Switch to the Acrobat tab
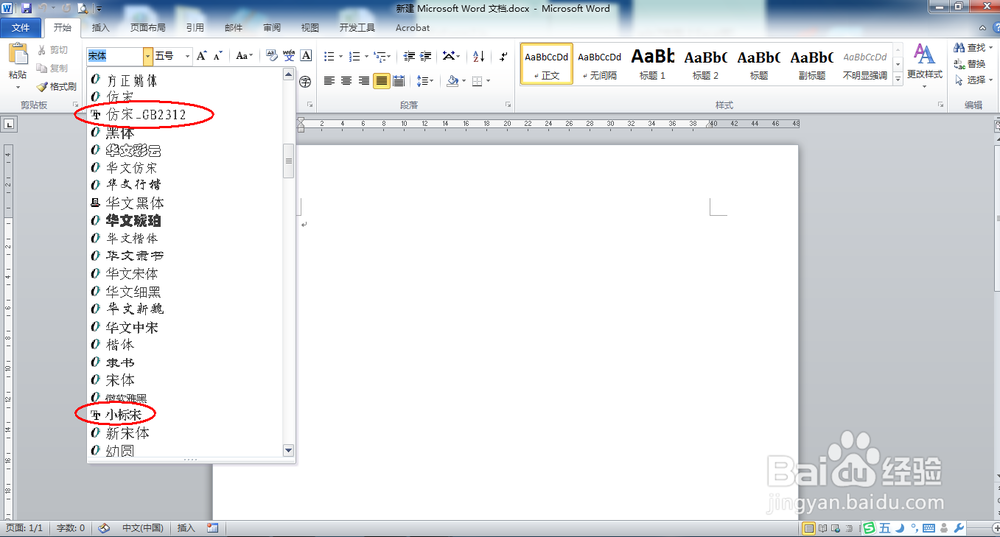This screenshot has width=1000, height=537. [x=412, y=27]
